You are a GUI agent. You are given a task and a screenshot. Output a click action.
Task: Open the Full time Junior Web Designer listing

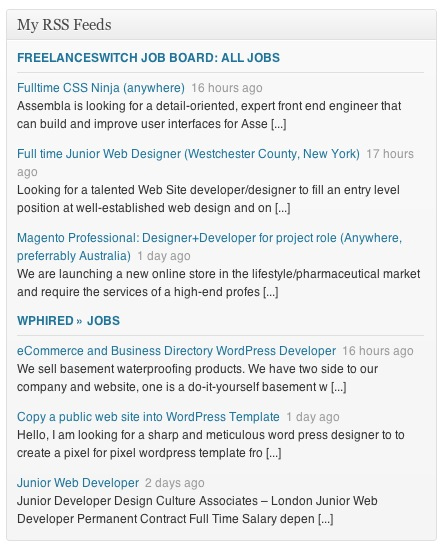coord(188,154)
